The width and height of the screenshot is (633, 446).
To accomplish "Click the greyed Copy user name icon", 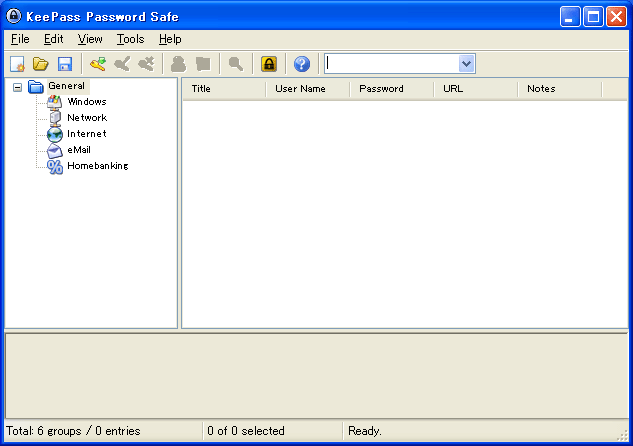I will coord(178,64).
